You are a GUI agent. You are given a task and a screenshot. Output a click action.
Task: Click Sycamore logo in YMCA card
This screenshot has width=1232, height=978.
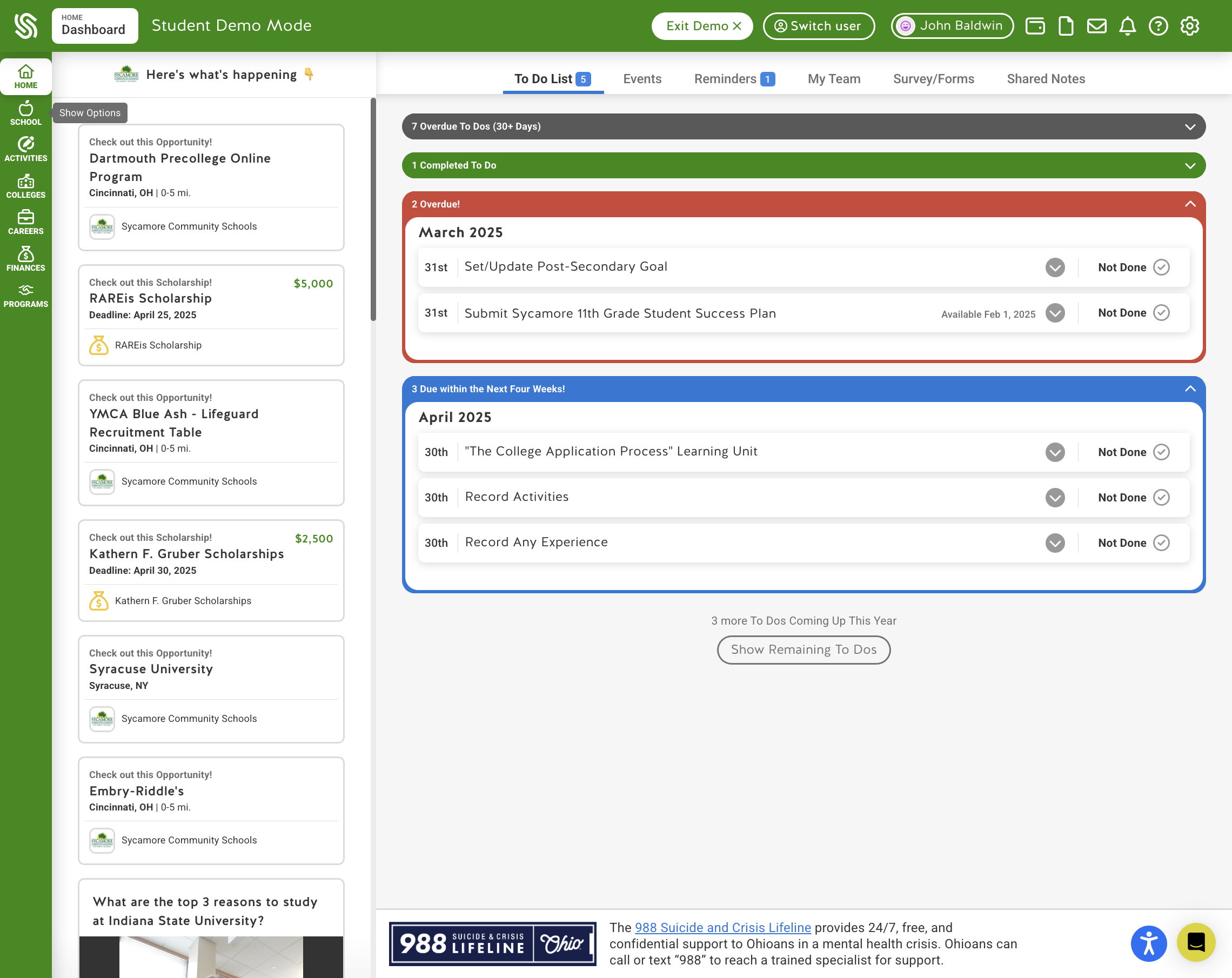[x=102, y=481]
